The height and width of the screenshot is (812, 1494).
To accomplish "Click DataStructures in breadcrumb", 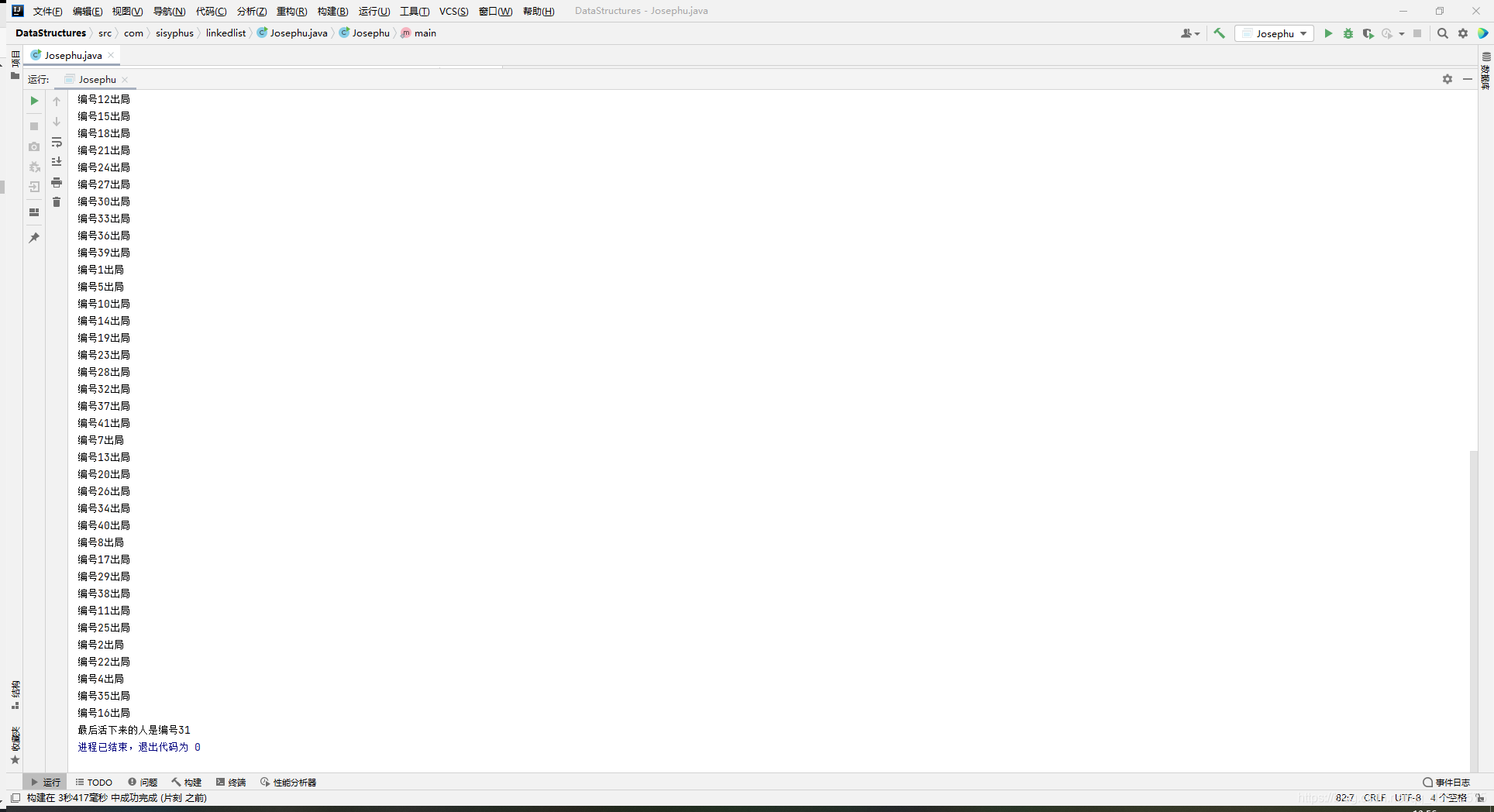I will [50, 33].
